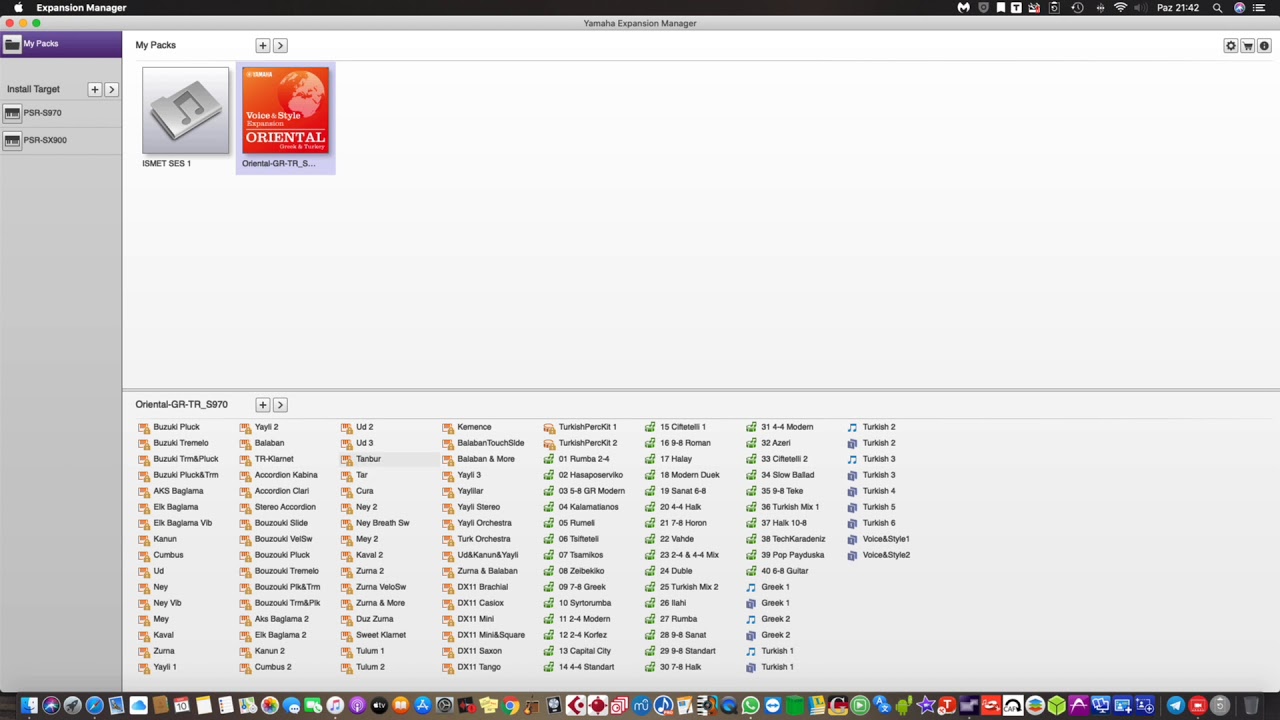The image size is (1280, 720).
Task: Click the Voice&Style2 registration icon
Action: click(852, 555)
